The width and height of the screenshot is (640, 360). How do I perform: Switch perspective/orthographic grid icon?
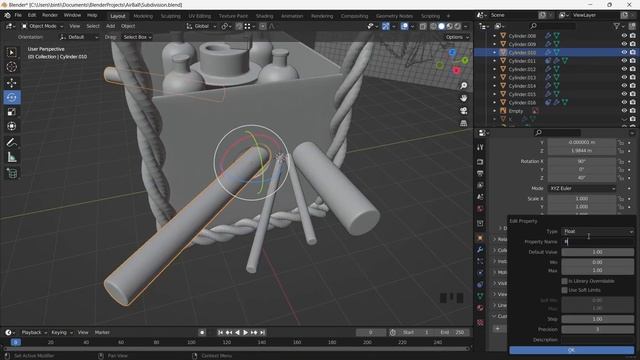(x=464, y=123)
